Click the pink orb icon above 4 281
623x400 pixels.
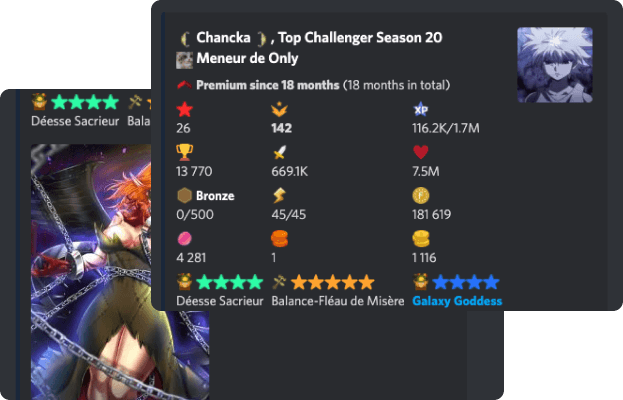tap(185, 238)
